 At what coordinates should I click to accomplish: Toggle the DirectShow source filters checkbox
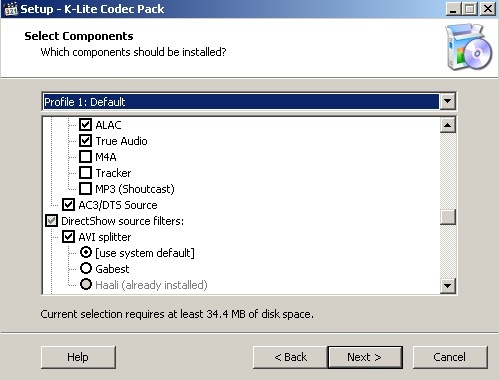click(x=51, y=221)
